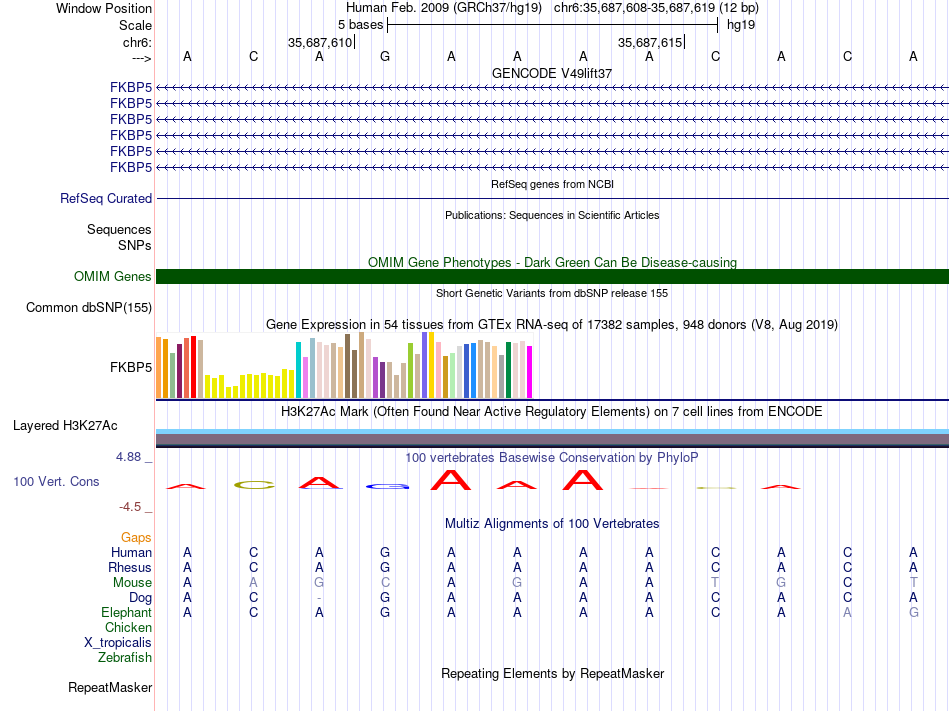Click the 100 Vert. Cons label
Viewport: 950px width, 711px height.
click(56, 482)
